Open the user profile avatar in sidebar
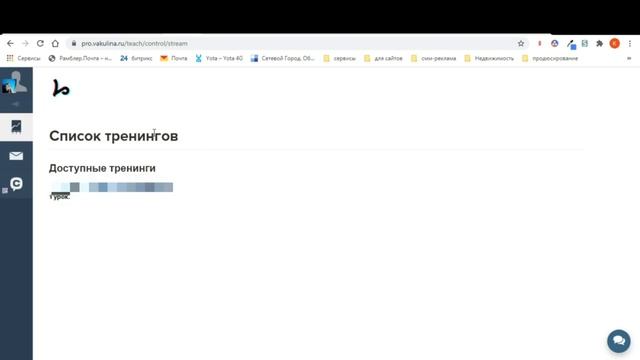This screenshot has height=360, width=640. (15, 82)
